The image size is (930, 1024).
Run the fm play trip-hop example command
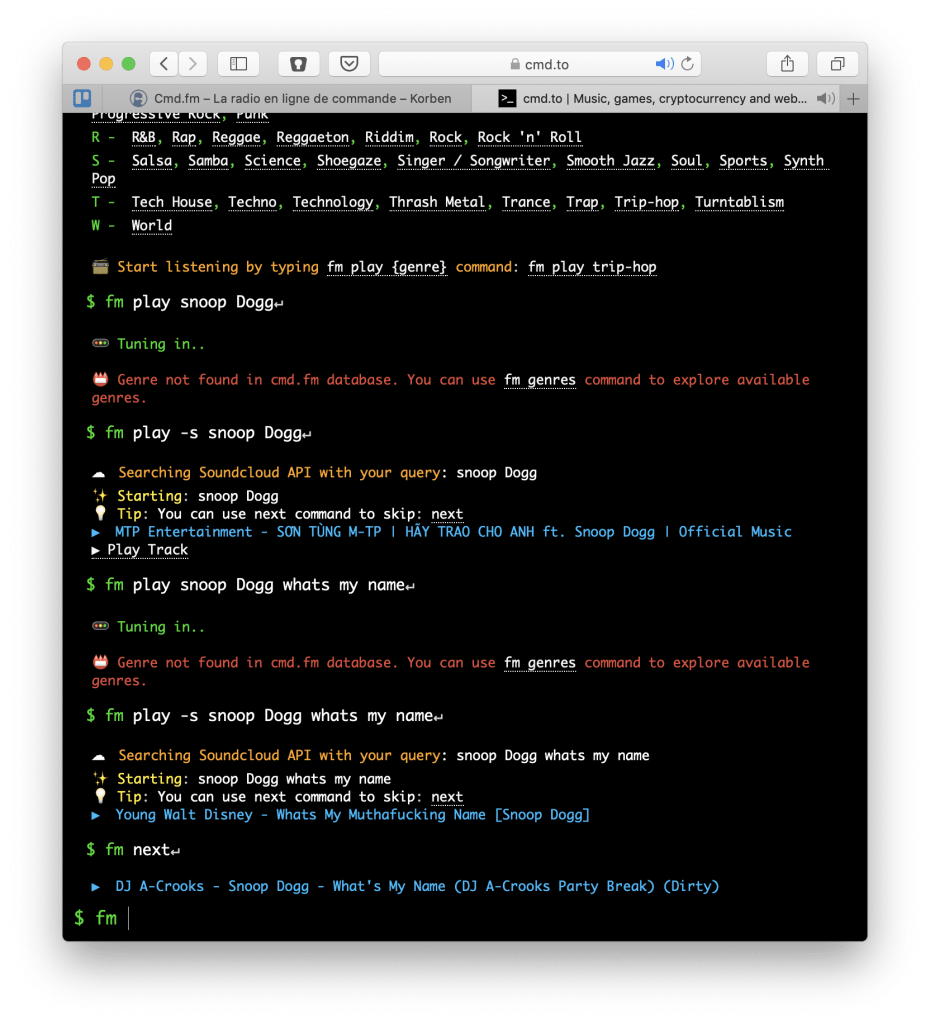[x=592, y=267]
